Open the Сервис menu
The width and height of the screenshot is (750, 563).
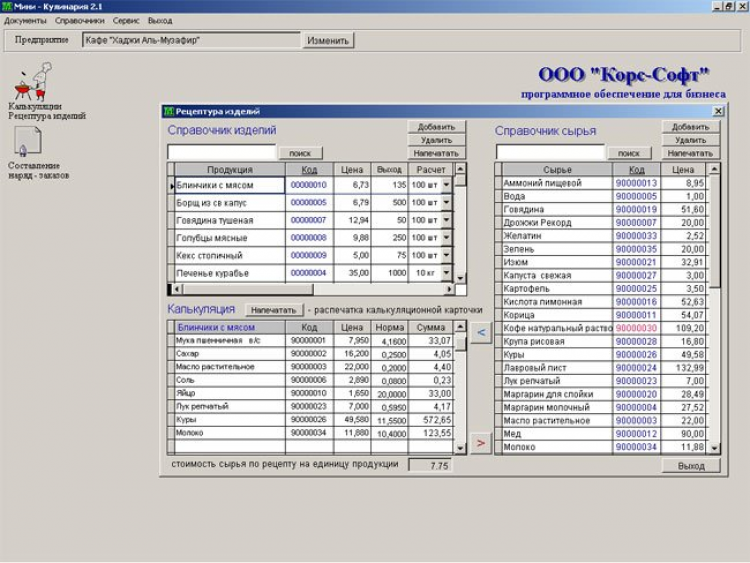pos(126,21)
